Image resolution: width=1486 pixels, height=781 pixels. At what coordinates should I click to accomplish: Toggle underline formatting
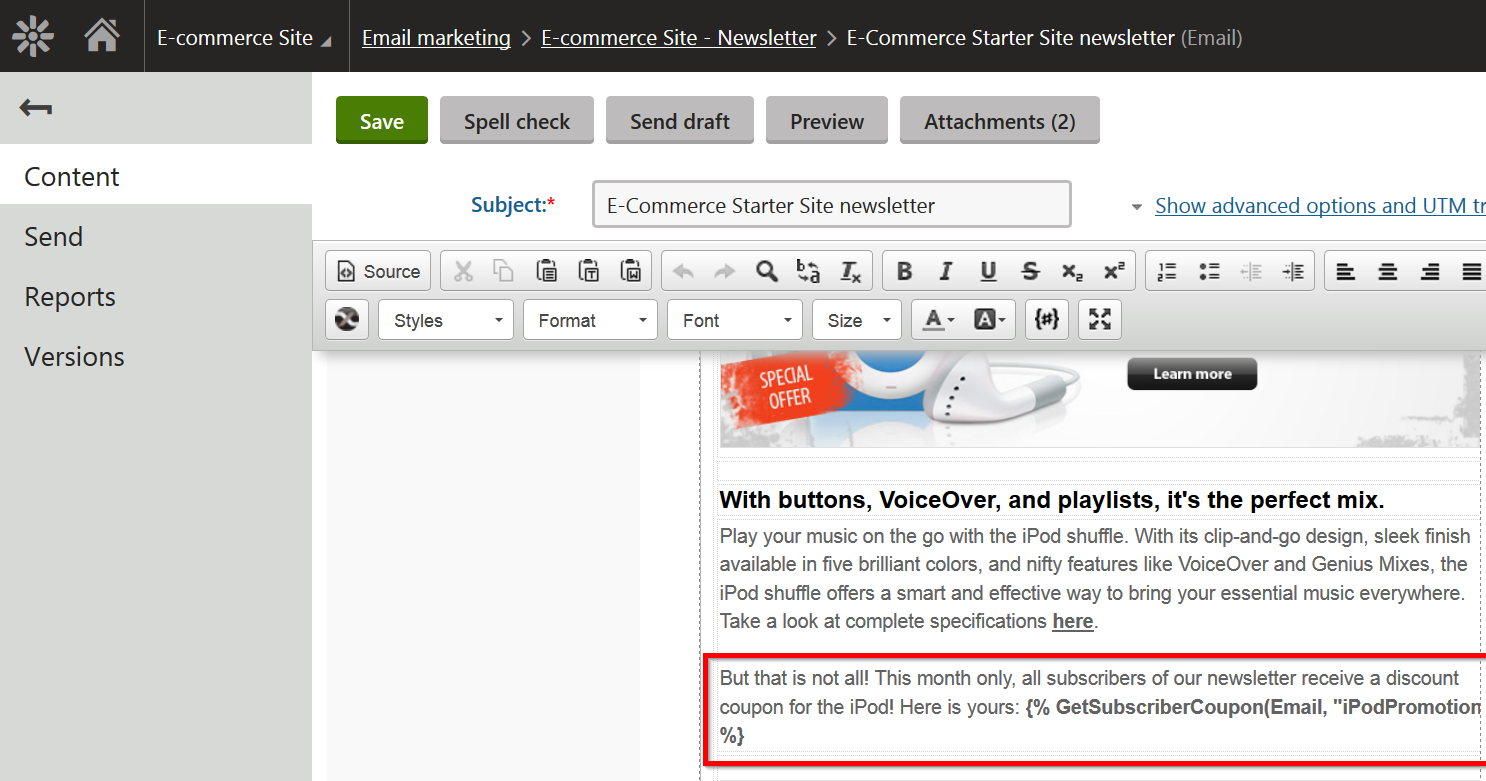(x=988, y=271)
